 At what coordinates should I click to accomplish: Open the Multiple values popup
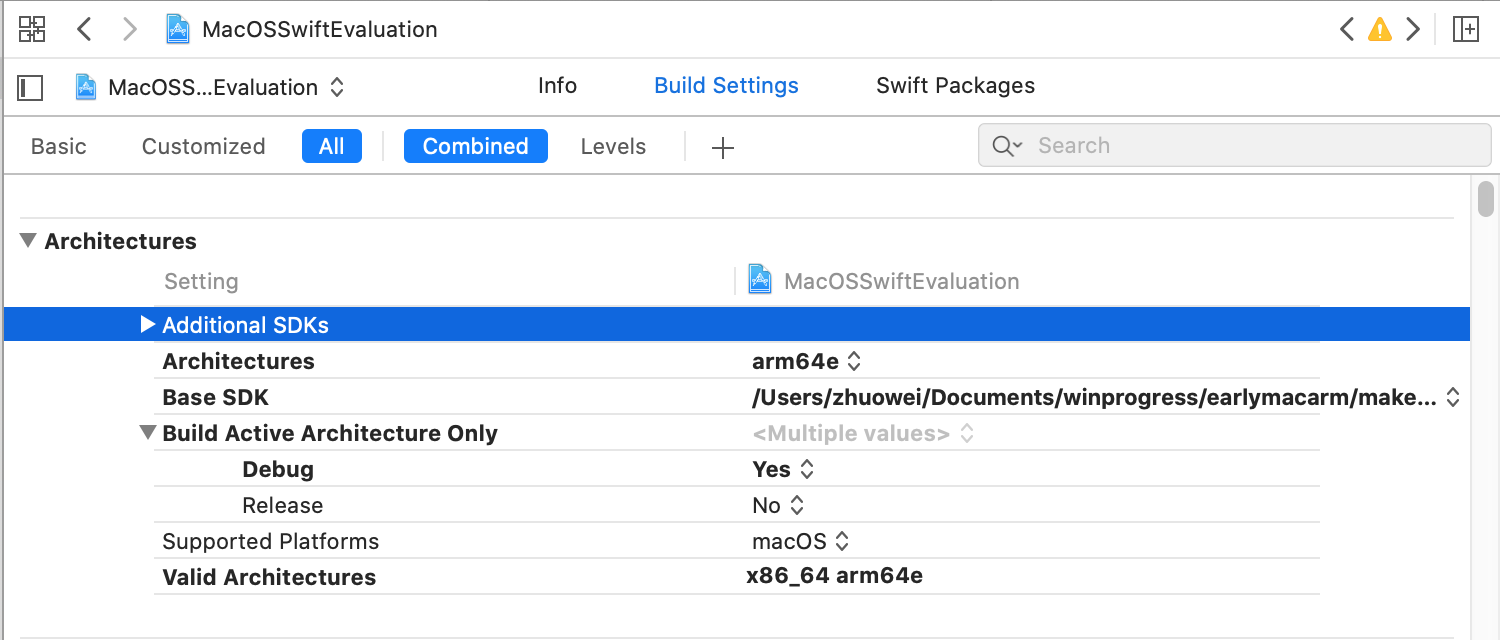tap(863, 433)
